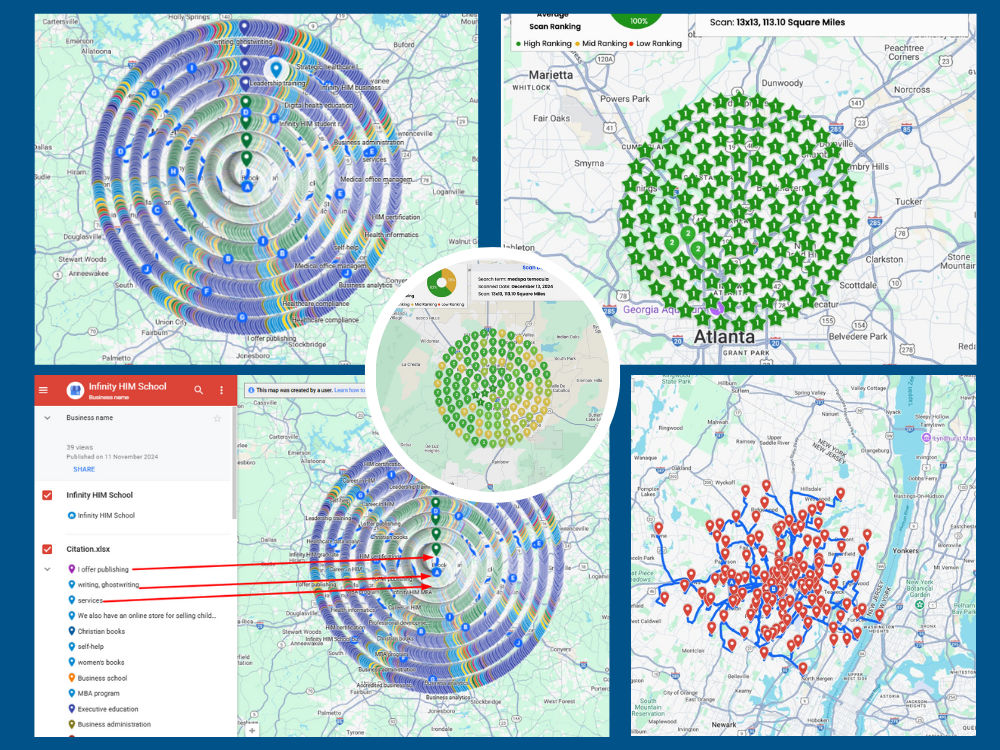The height and width of the screenshot is (750, 1000).
Task: Uncheck the Citation.xlsx layer checkbox
Action: 47,549
